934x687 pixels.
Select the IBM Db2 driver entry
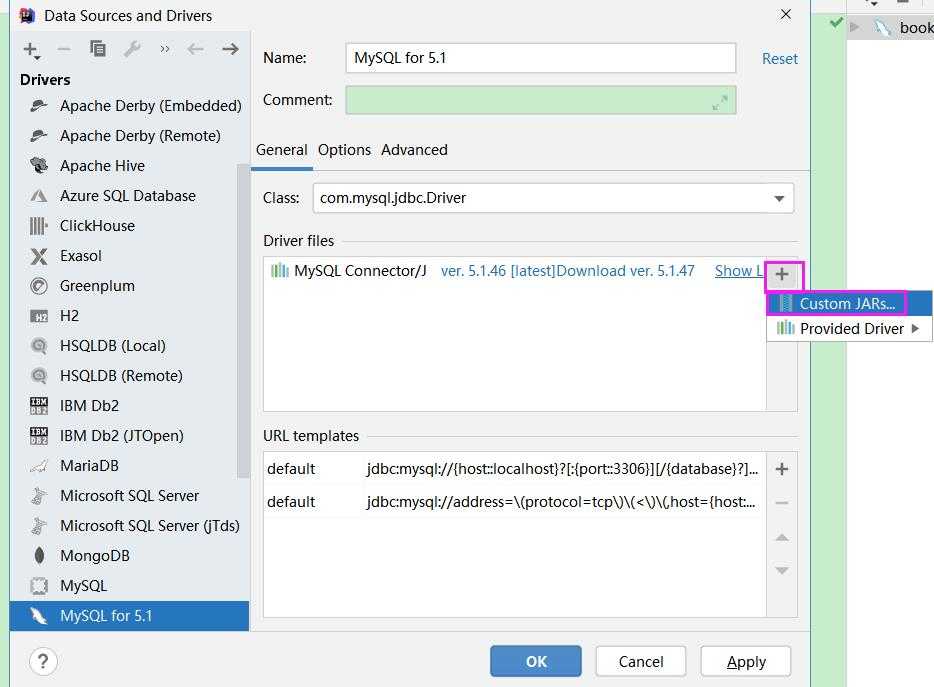(x=129, y=406)
